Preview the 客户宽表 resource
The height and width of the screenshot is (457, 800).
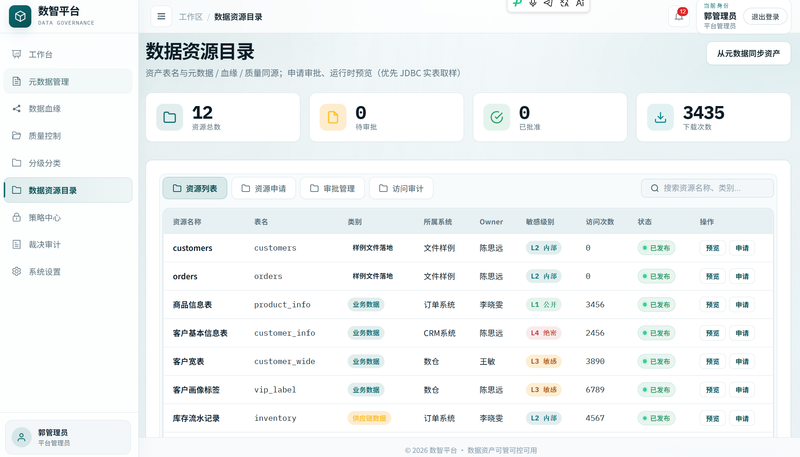click(x=712, y=362)
